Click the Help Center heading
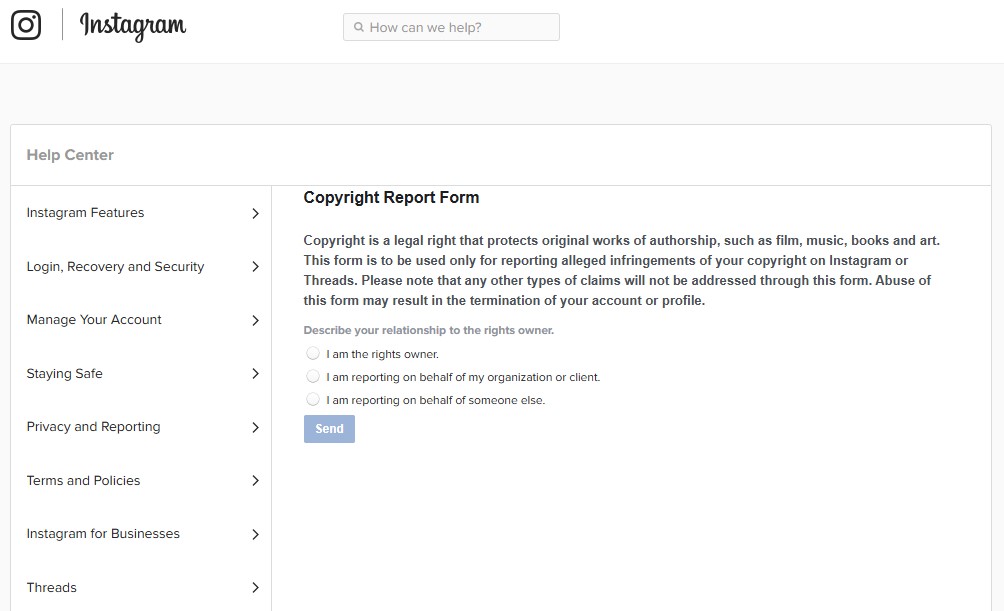Screen dimensions: 1004x611 tap(69, 155)
